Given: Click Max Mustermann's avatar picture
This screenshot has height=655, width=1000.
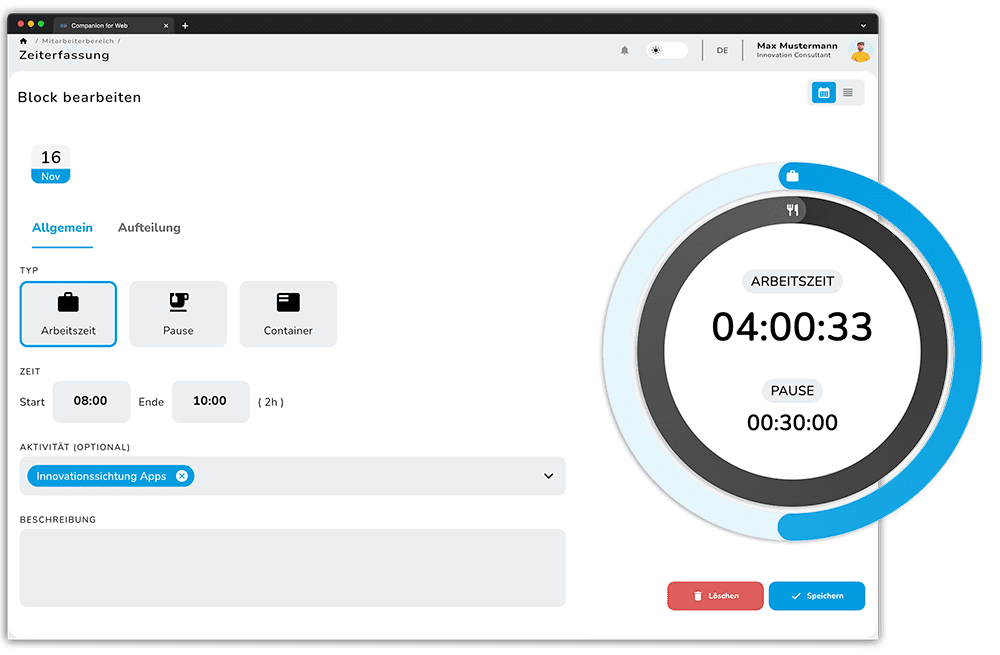Looking at the screenshot, I should coord(859,50).
